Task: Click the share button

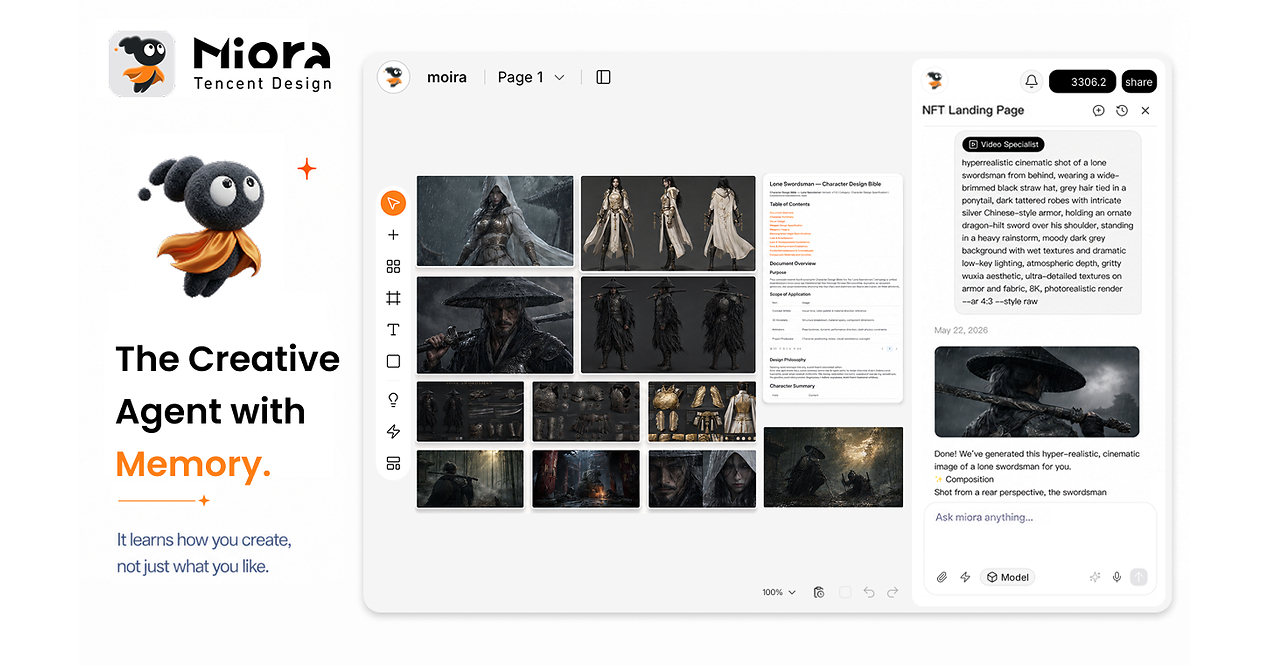Action: (x=1138, y=82)
